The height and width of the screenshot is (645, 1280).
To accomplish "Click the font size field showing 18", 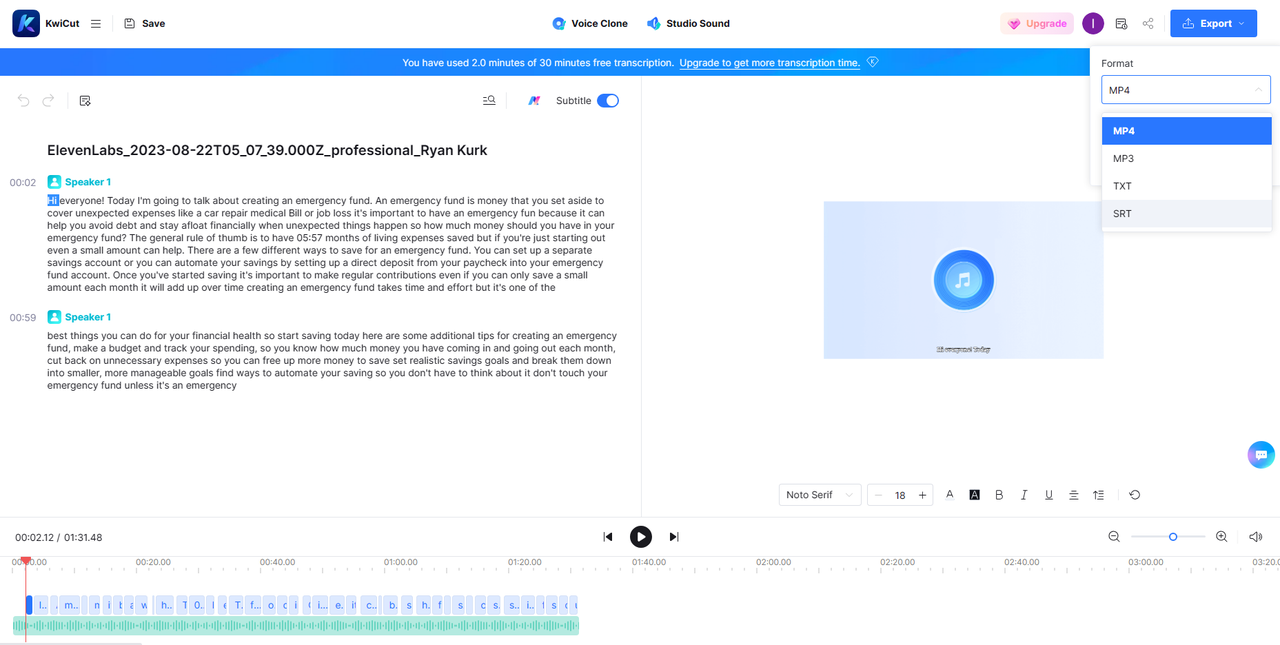I will pyautogui.click(x=900, y=495).
